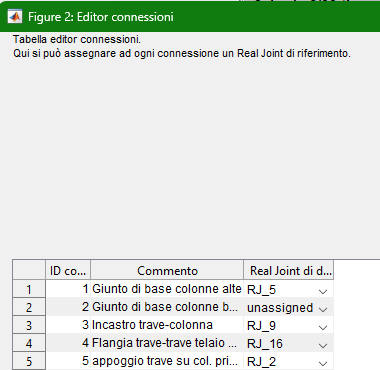Open RJ_9 dropdown arrow in row 3

point(322,327)
